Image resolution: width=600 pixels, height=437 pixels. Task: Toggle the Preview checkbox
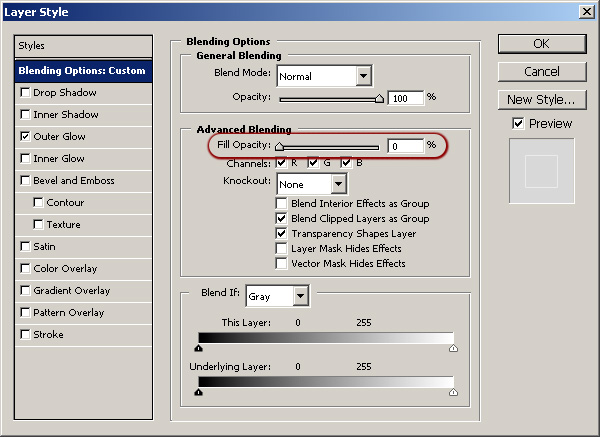(x=518, y=123)
